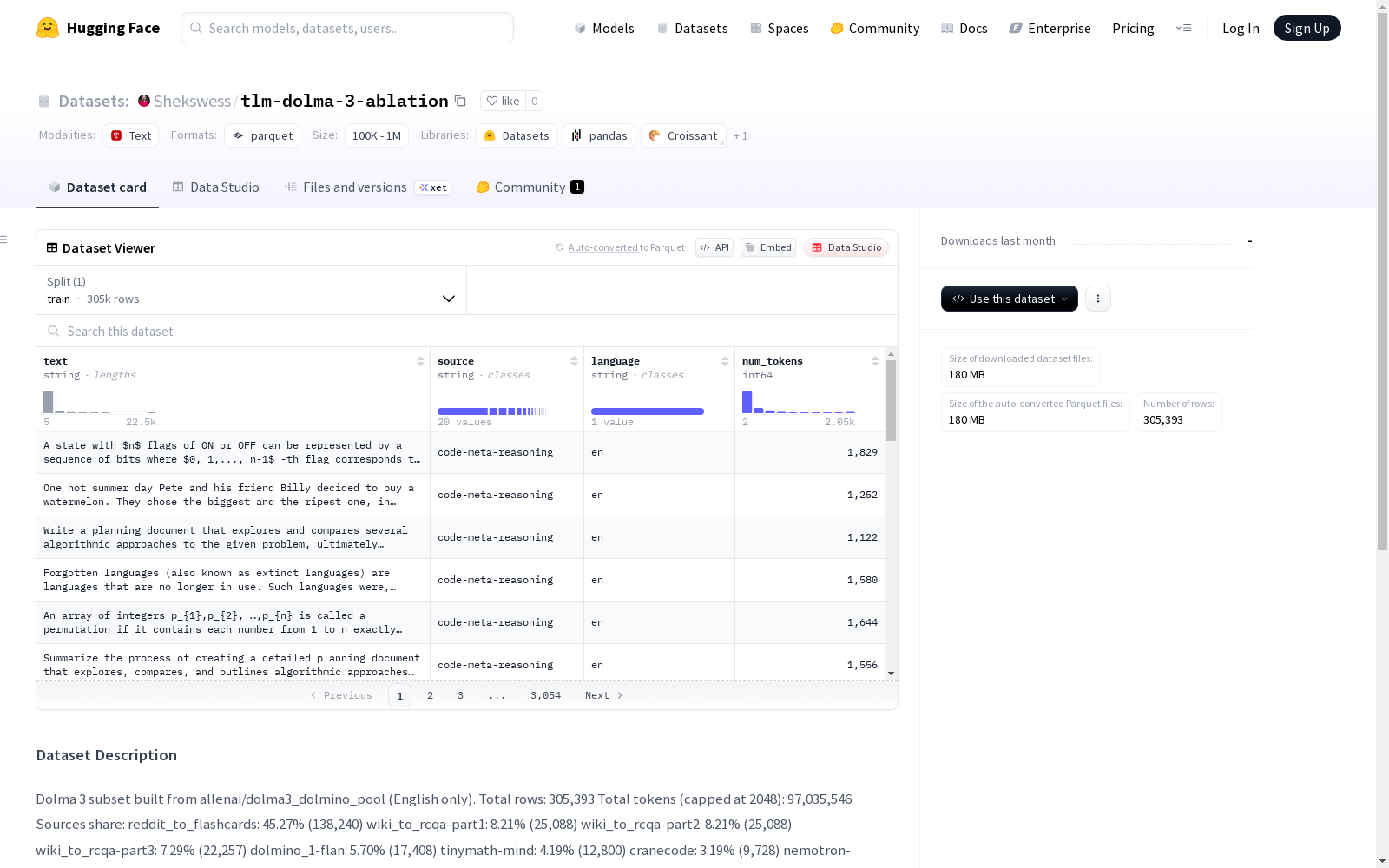Open row starting 'A state with $n$ flags'

tap(461, 452)
